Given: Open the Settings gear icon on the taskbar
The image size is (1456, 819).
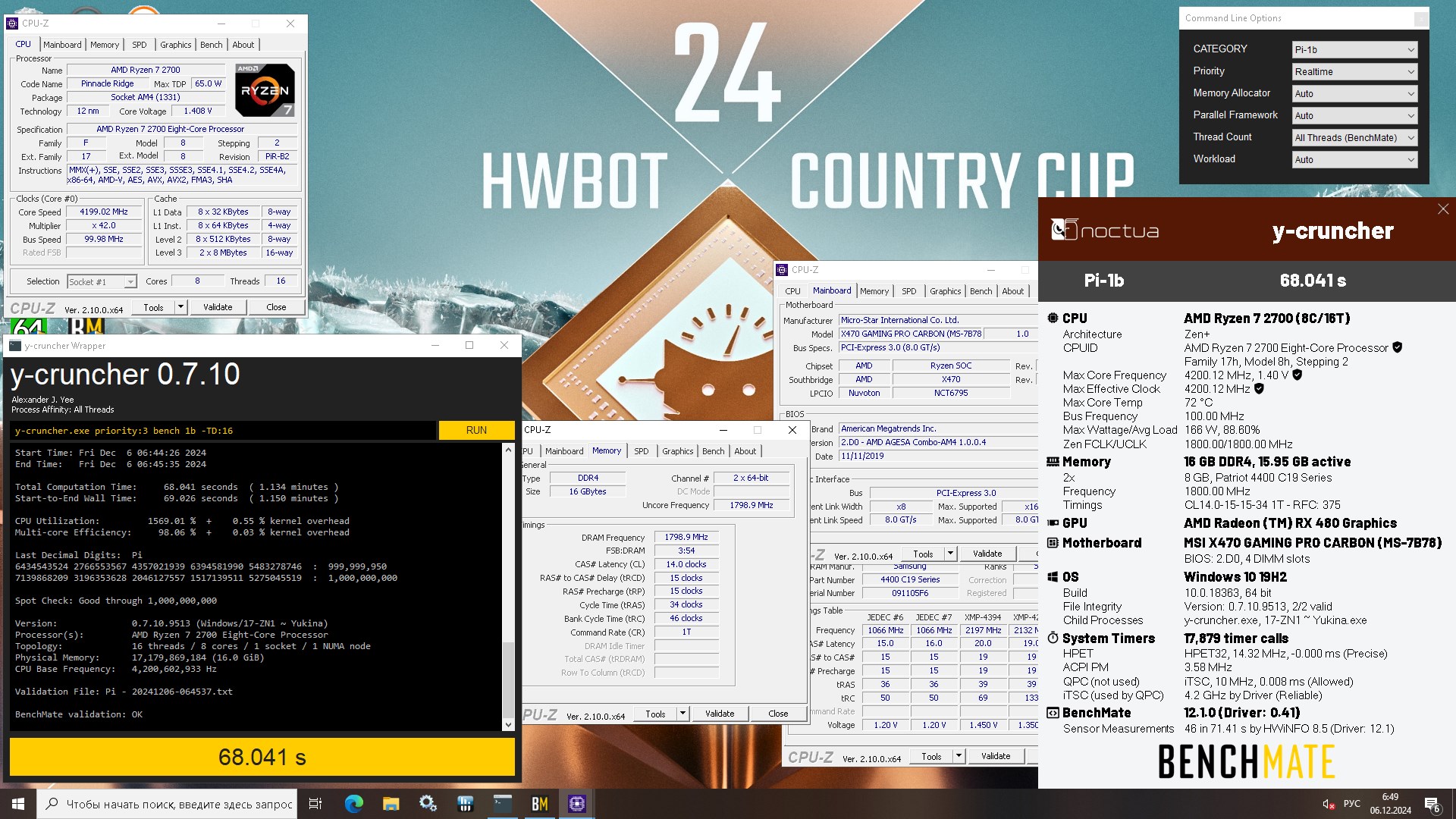Looking at the screenshot, I should 428,804.
